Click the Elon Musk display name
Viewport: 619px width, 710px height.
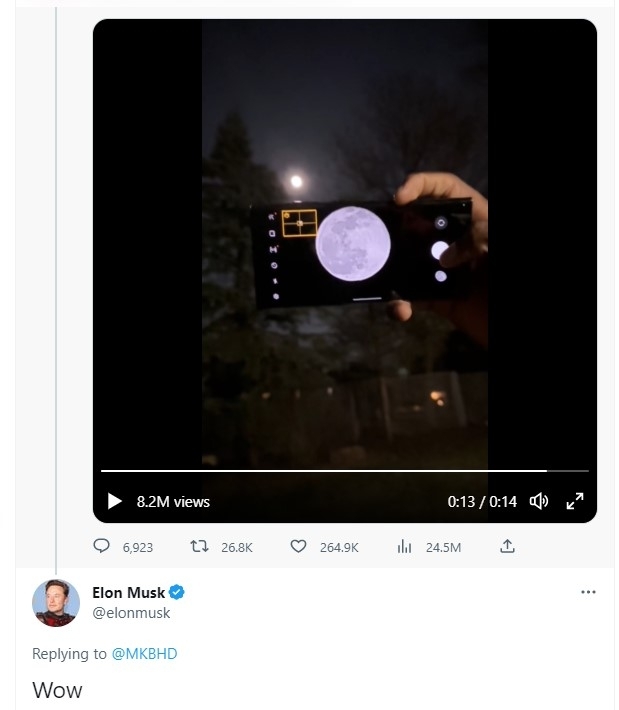[127, 592]
